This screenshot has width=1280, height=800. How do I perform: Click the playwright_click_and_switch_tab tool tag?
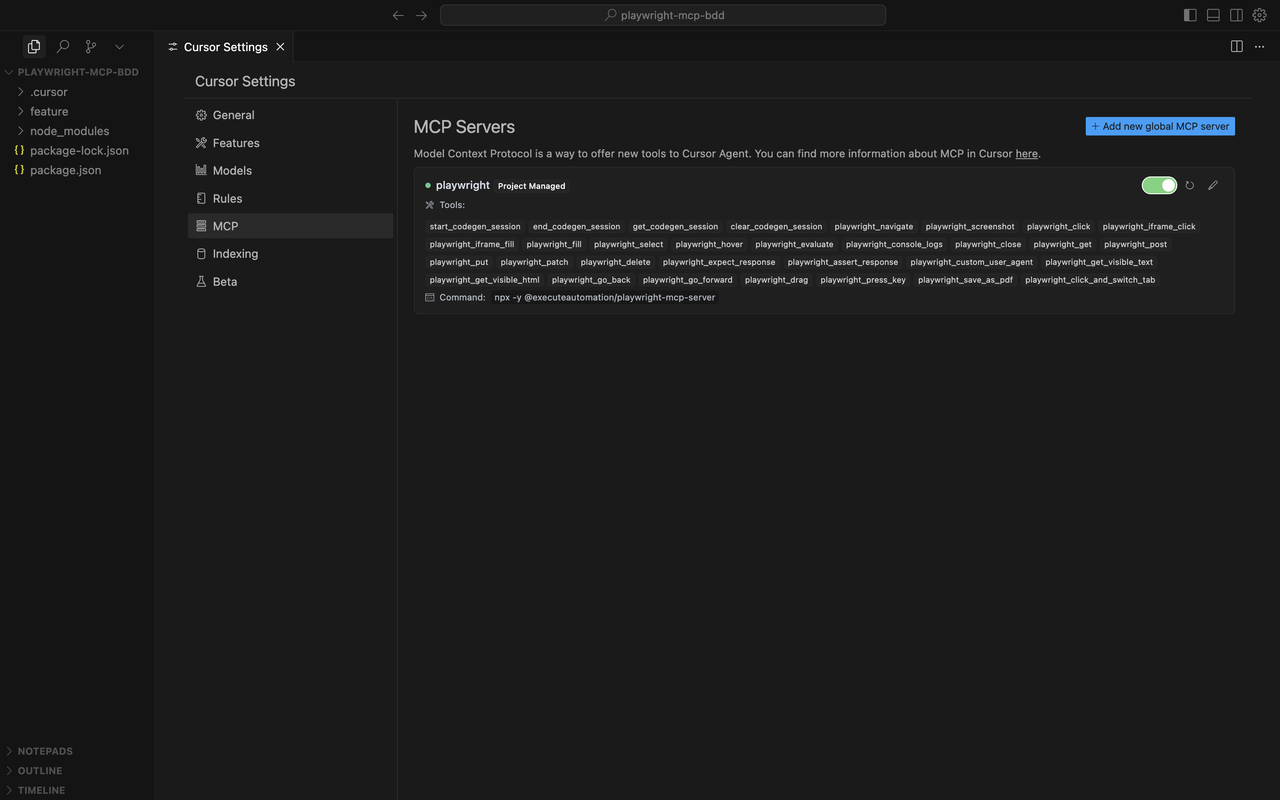click(1090, 280)
